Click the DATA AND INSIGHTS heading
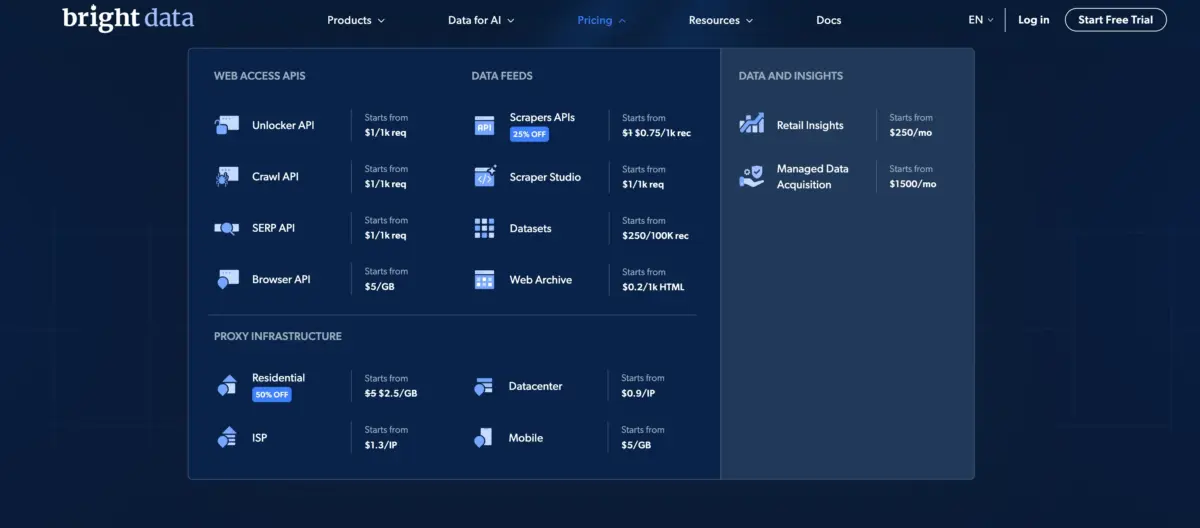 (x=791, y=76)
